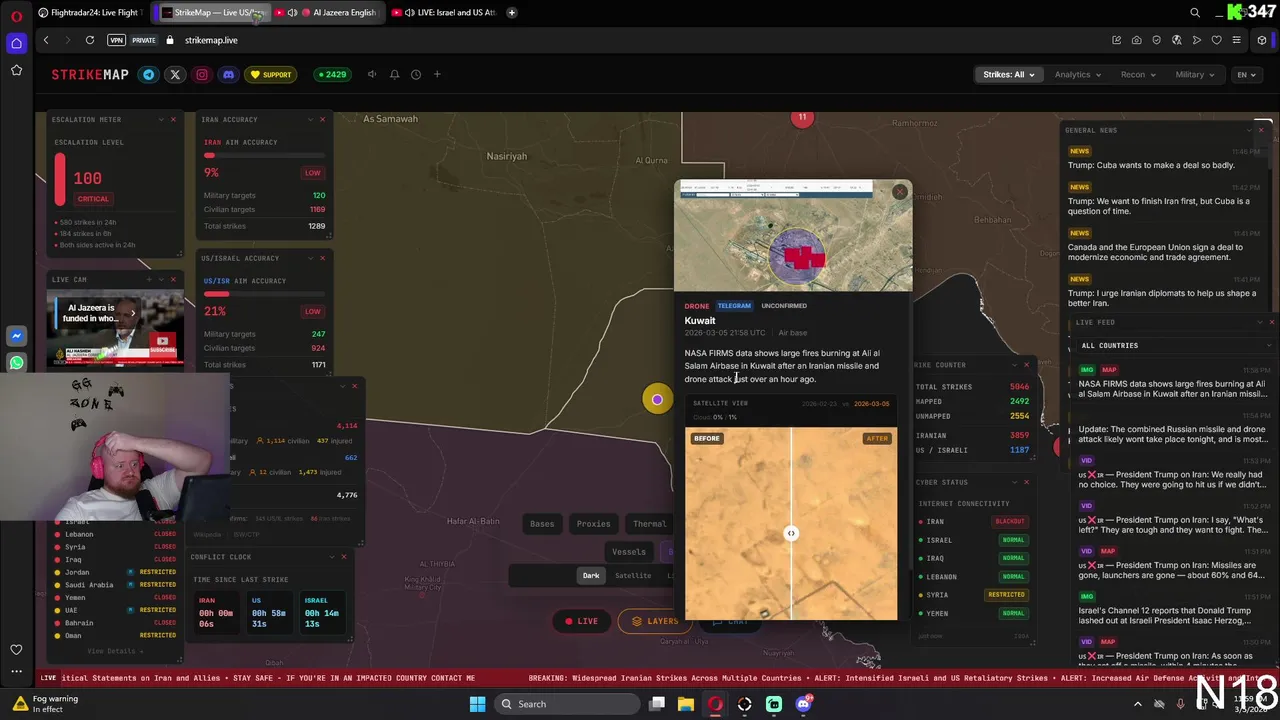The image size is (1280, 720).
Task: Toggle the Vessels map layer
Action: 628,551
